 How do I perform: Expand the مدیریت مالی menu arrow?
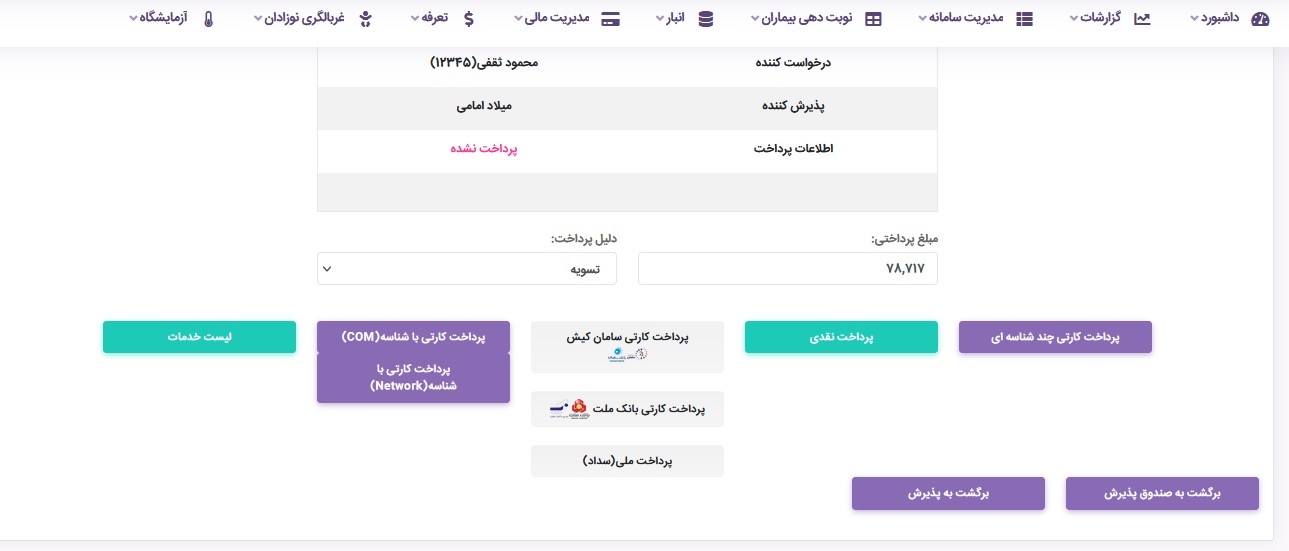(518, 19)
